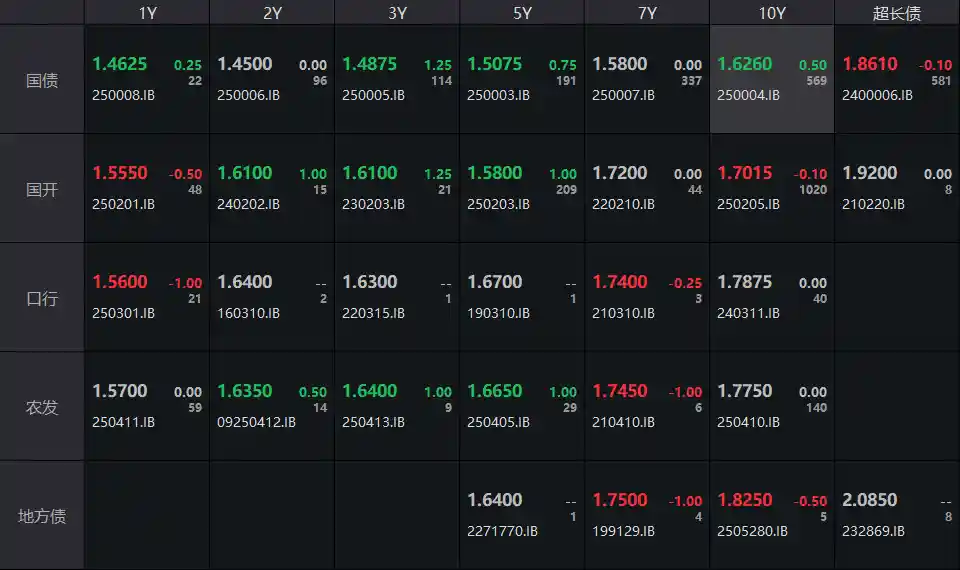Choose the 农发 row label
960x570 pixels.
(x=42, y=407)
